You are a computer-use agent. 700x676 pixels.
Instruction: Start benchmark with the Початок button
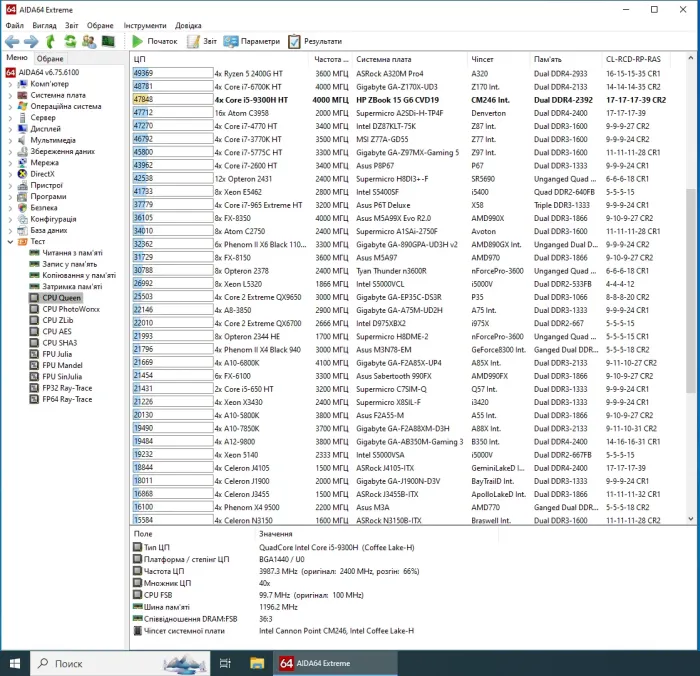tap(154, 41)
